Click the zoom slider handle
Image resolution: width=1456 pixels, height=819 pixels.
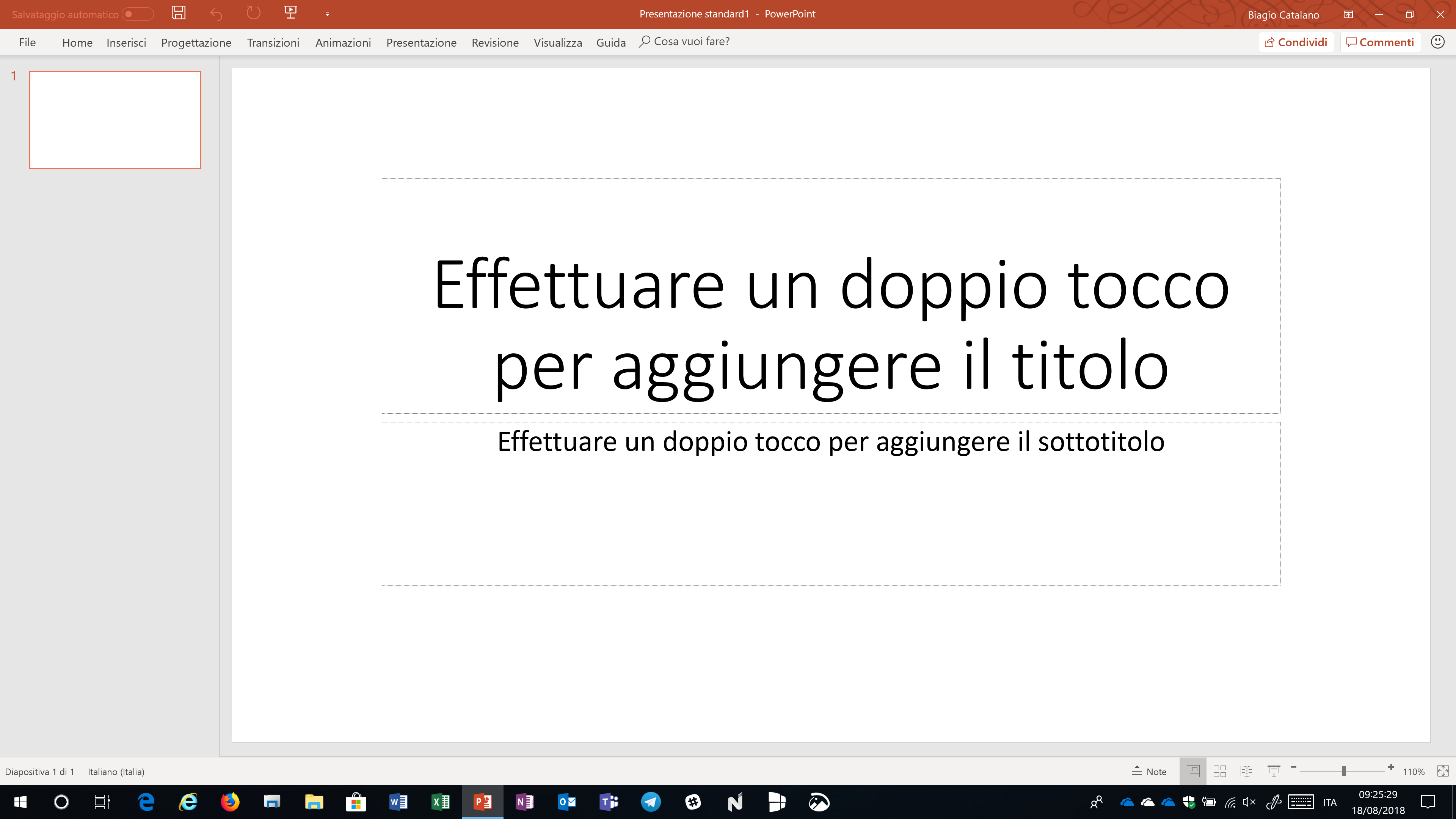[1343, 771]
